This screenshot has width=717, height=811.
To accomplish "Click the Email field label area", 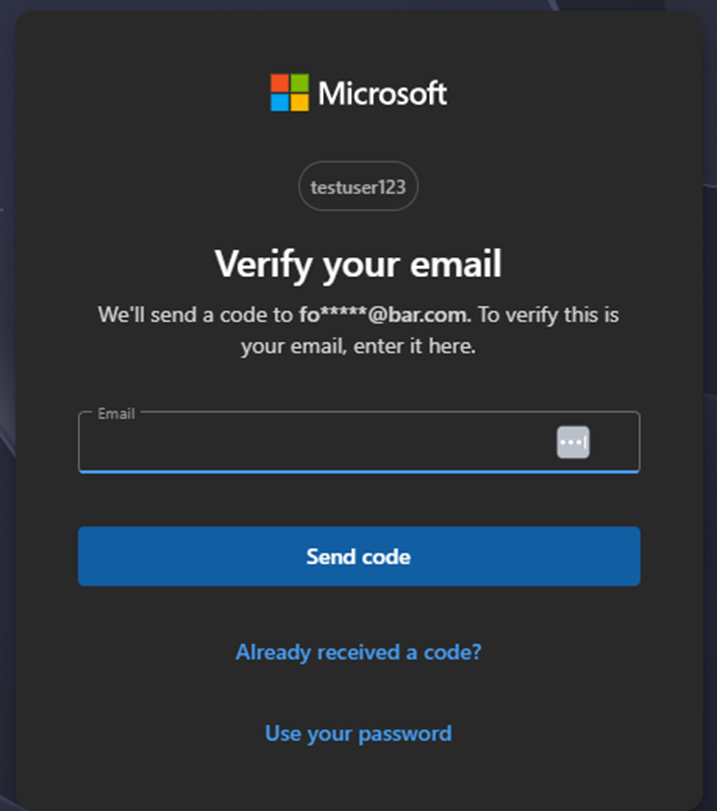I will (115, 413).
